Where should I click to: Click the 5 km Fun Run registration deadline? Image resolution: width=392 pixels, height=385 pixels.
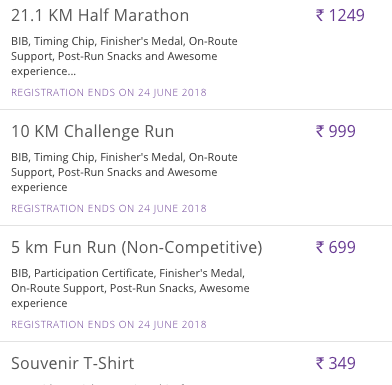pyautogui.click(x=109, y=324)
